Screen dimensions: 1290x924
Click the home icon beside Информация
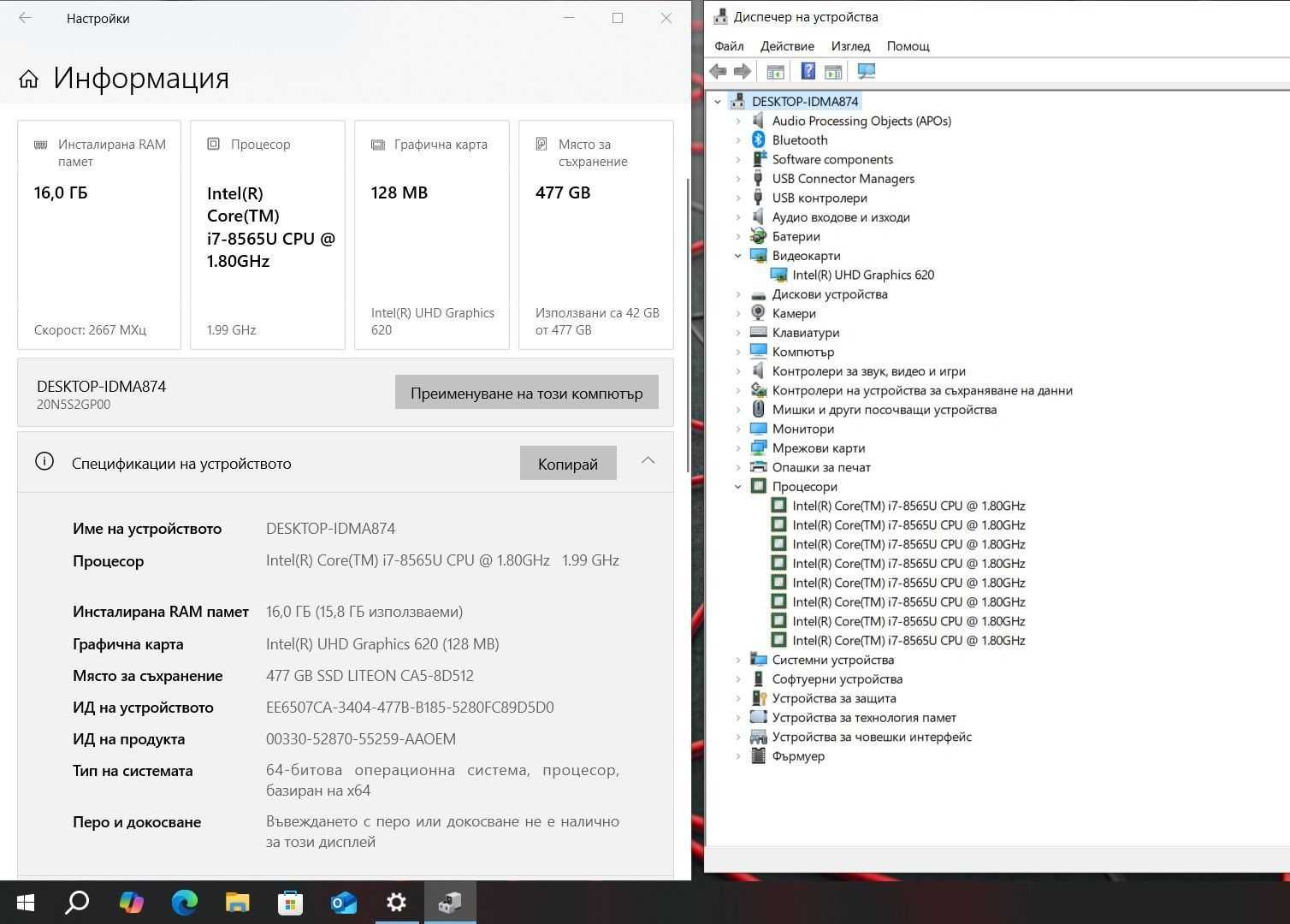(28, 79)
